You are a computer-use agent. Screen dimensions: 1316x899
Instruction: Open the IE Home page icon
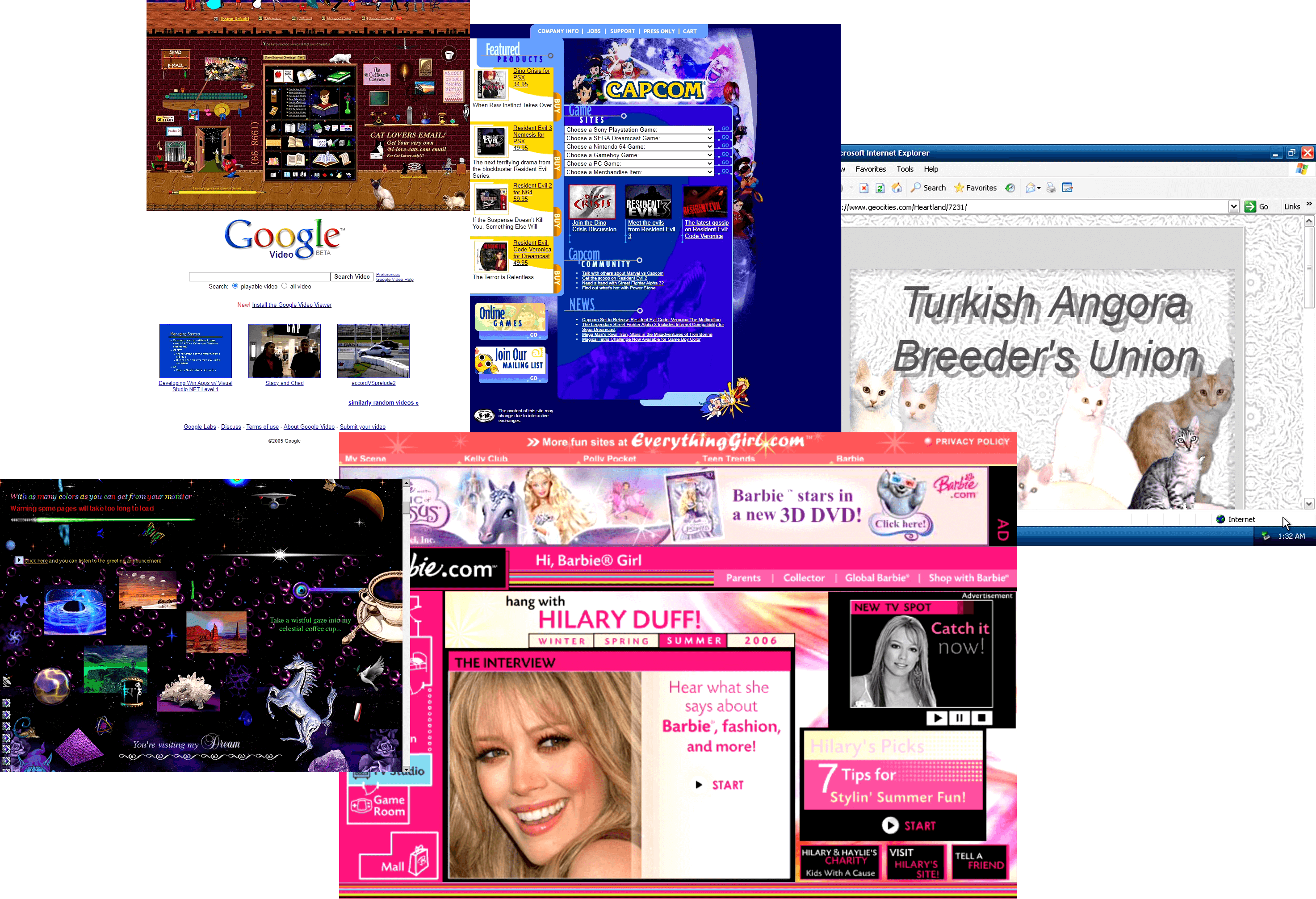pyautogui.click(x=897, y=188)
